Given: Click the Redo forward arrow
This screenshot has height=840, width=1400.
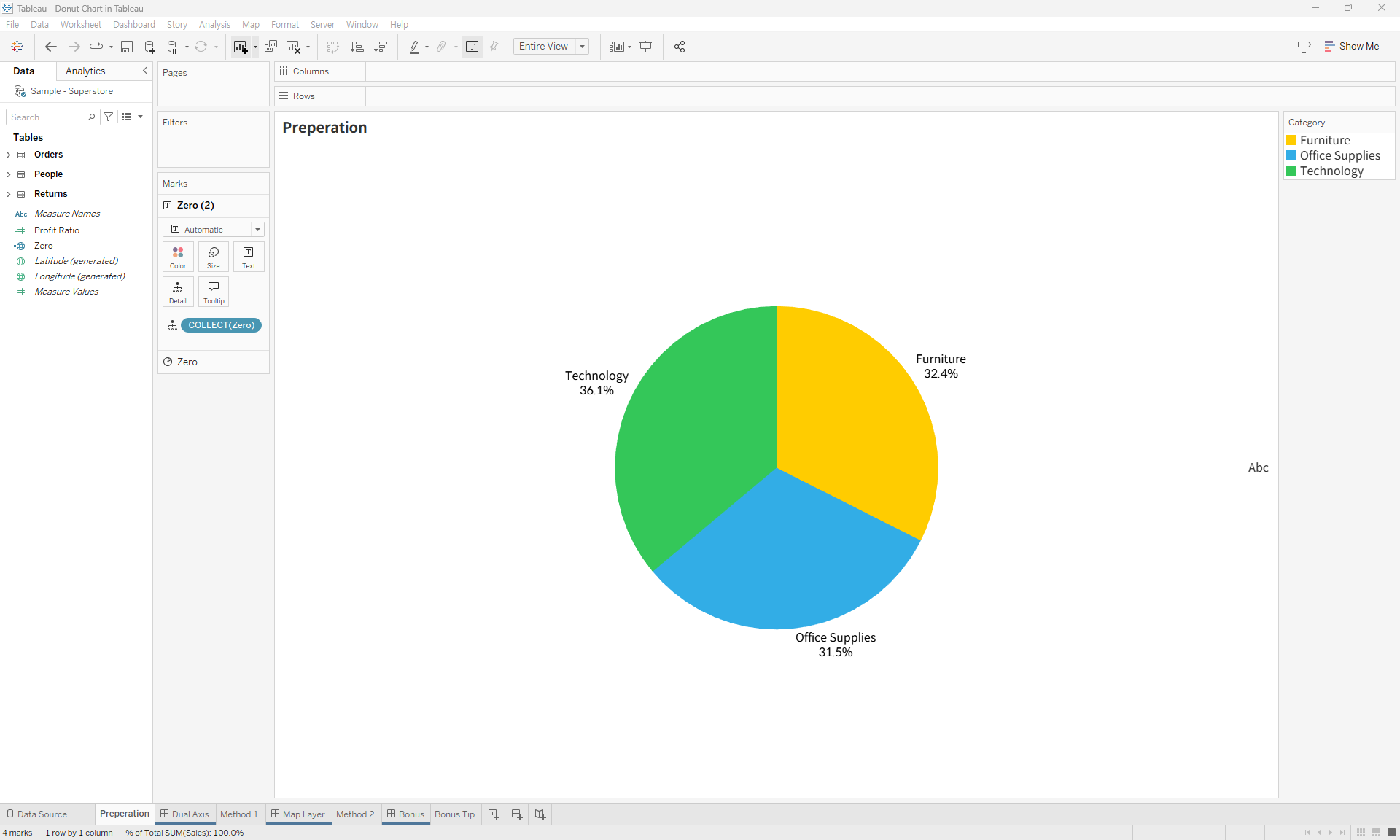Looking at the screenshot, I should (74, 47).
